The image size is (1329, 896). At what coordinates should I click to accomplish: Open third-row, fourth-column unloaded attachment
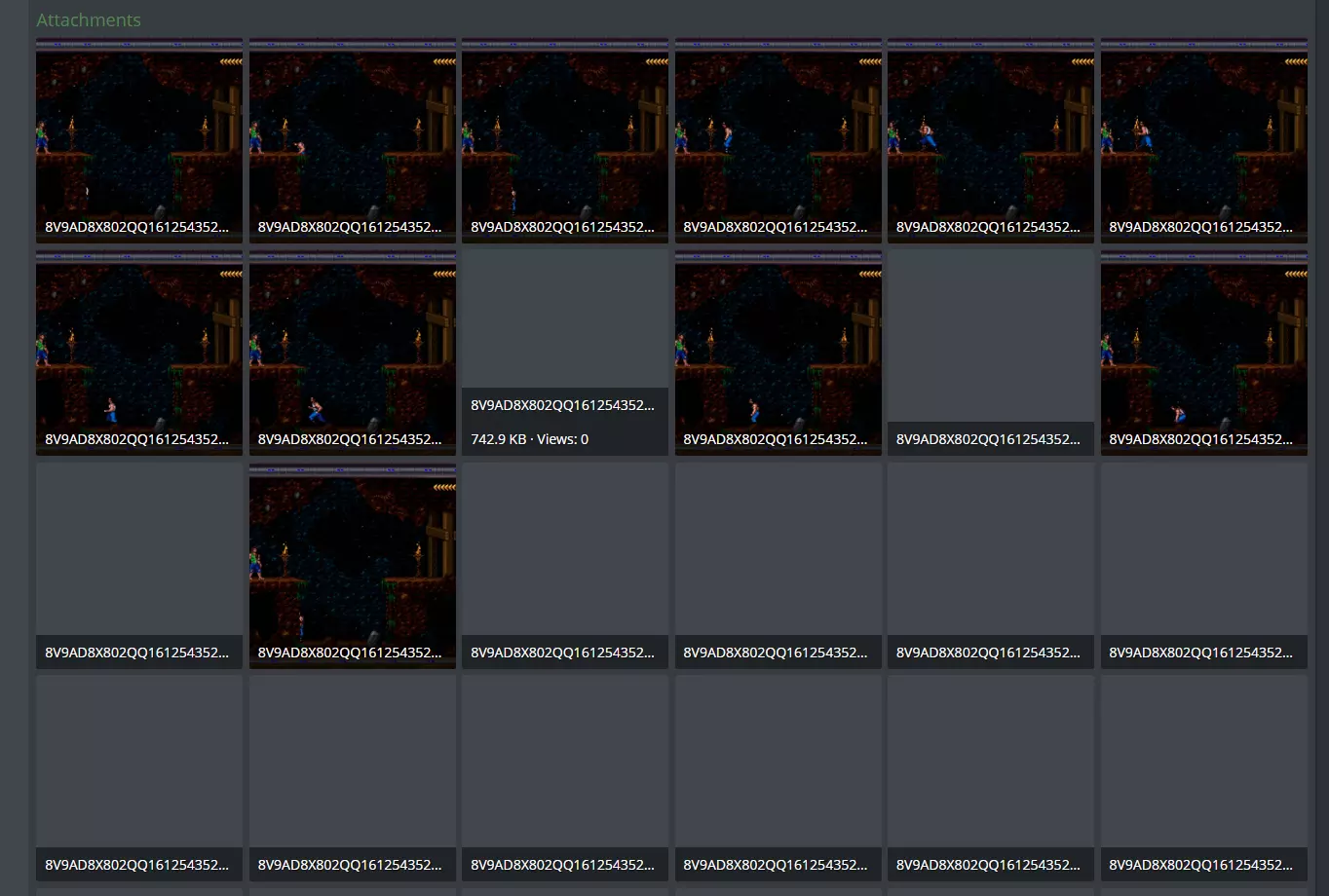click(778, 566)
